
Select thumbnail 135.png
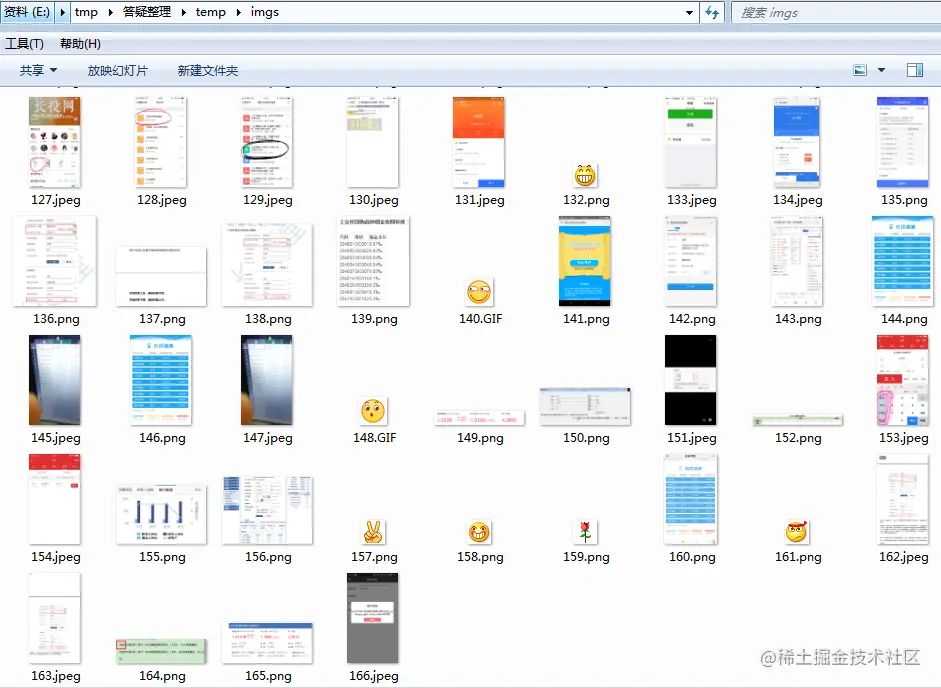[x=903, y=142]
